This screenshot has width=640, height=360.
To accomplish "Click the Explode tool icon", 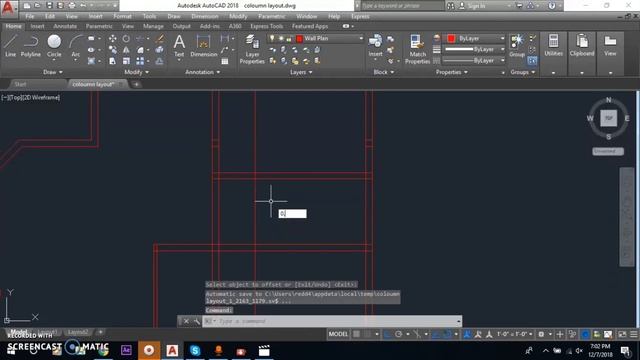I will [x=160, y=50].
